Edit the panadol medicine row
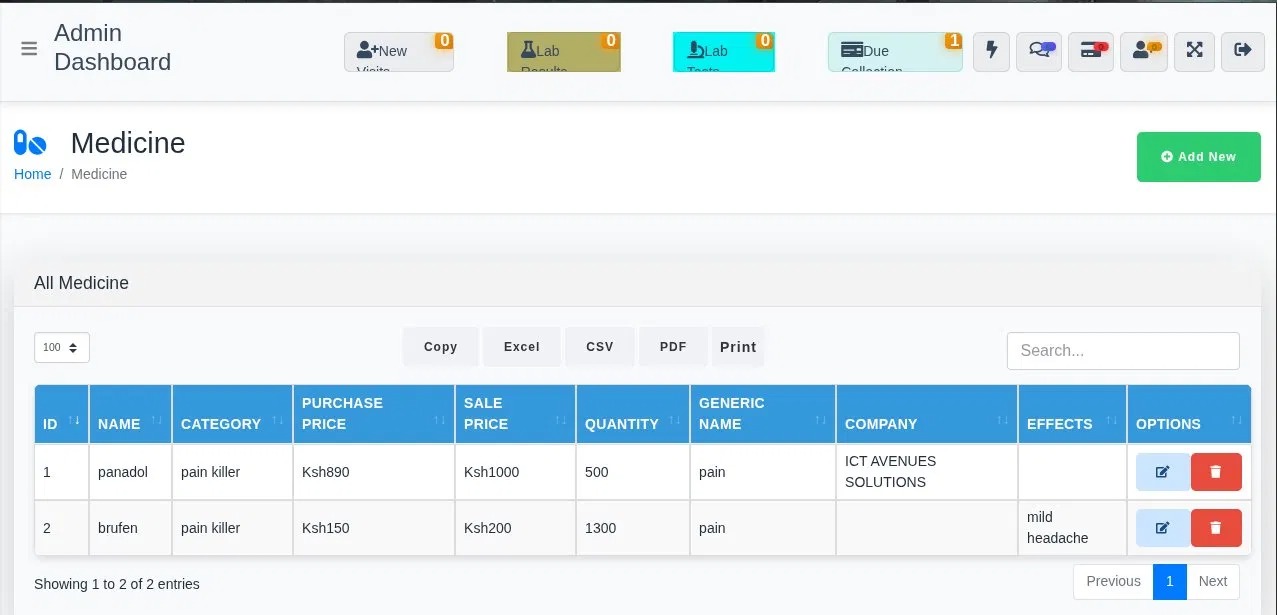The width and height of the screenshot is (1277, 615). click(x=1162, y=472)
